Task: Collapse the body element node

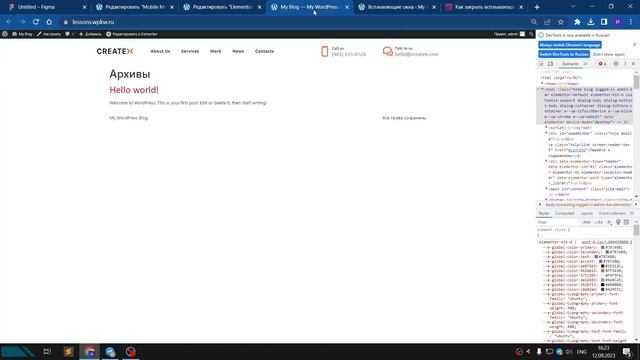Action: (x=542, y=89)
